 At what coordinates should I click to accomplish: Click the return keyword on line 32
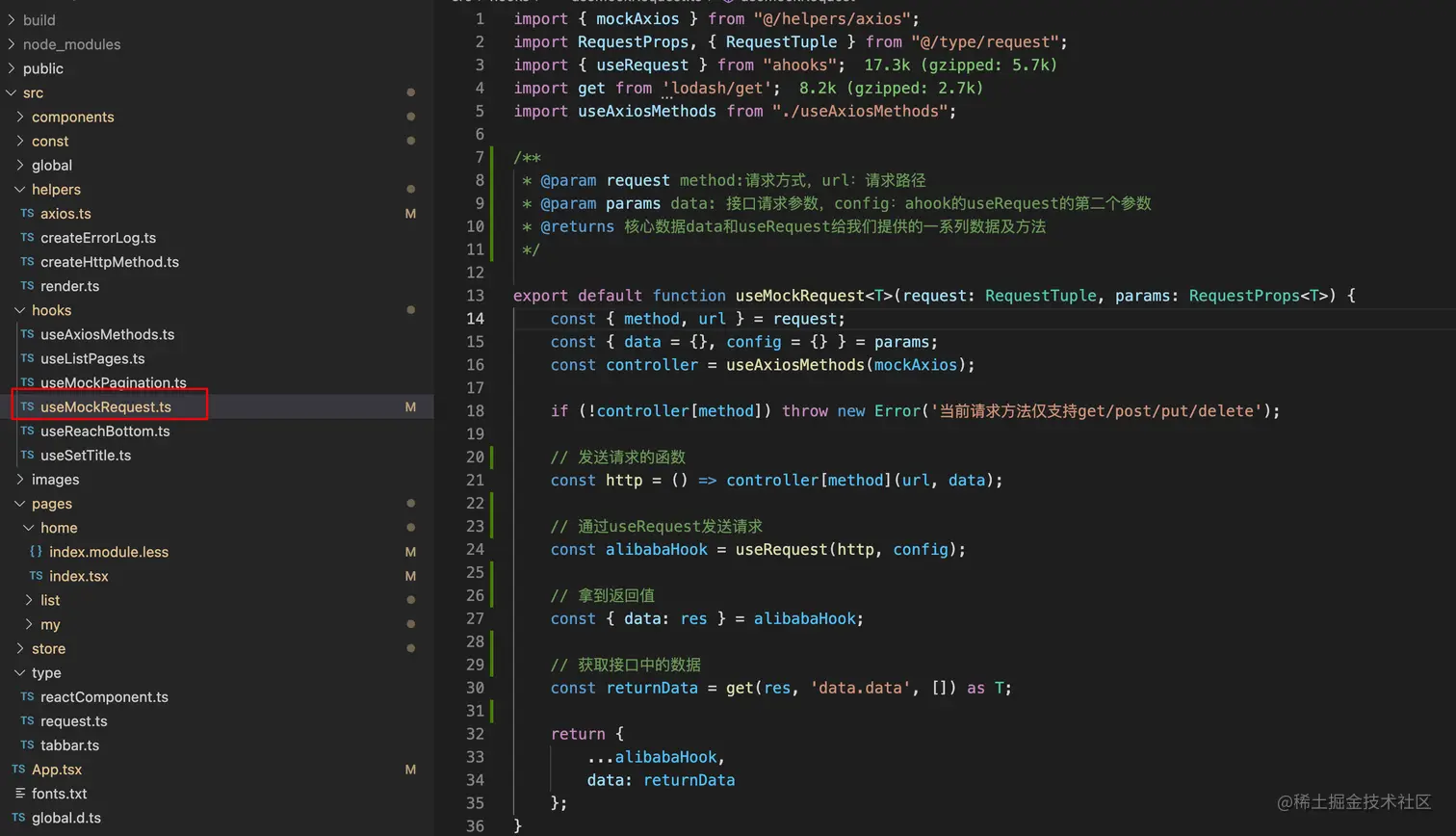[578, 734]
